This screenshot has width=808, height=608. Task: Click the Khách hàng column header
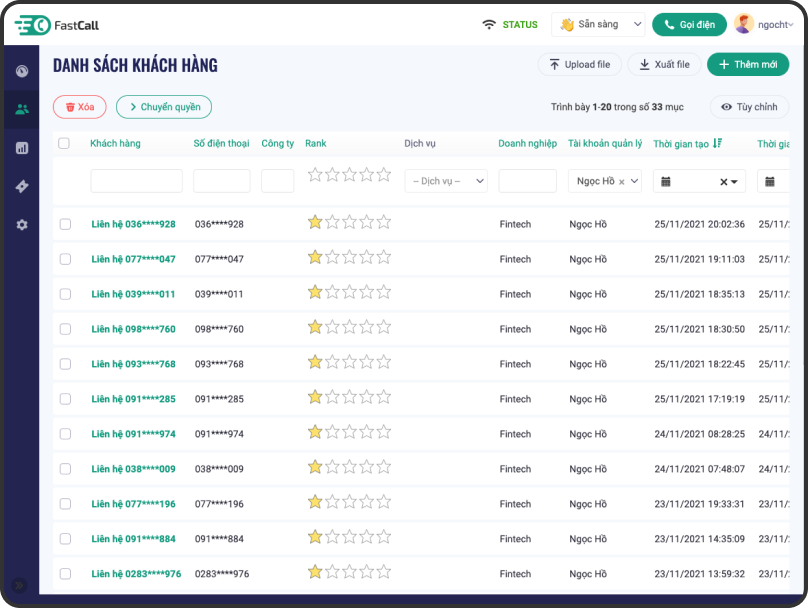coord(115,144)
